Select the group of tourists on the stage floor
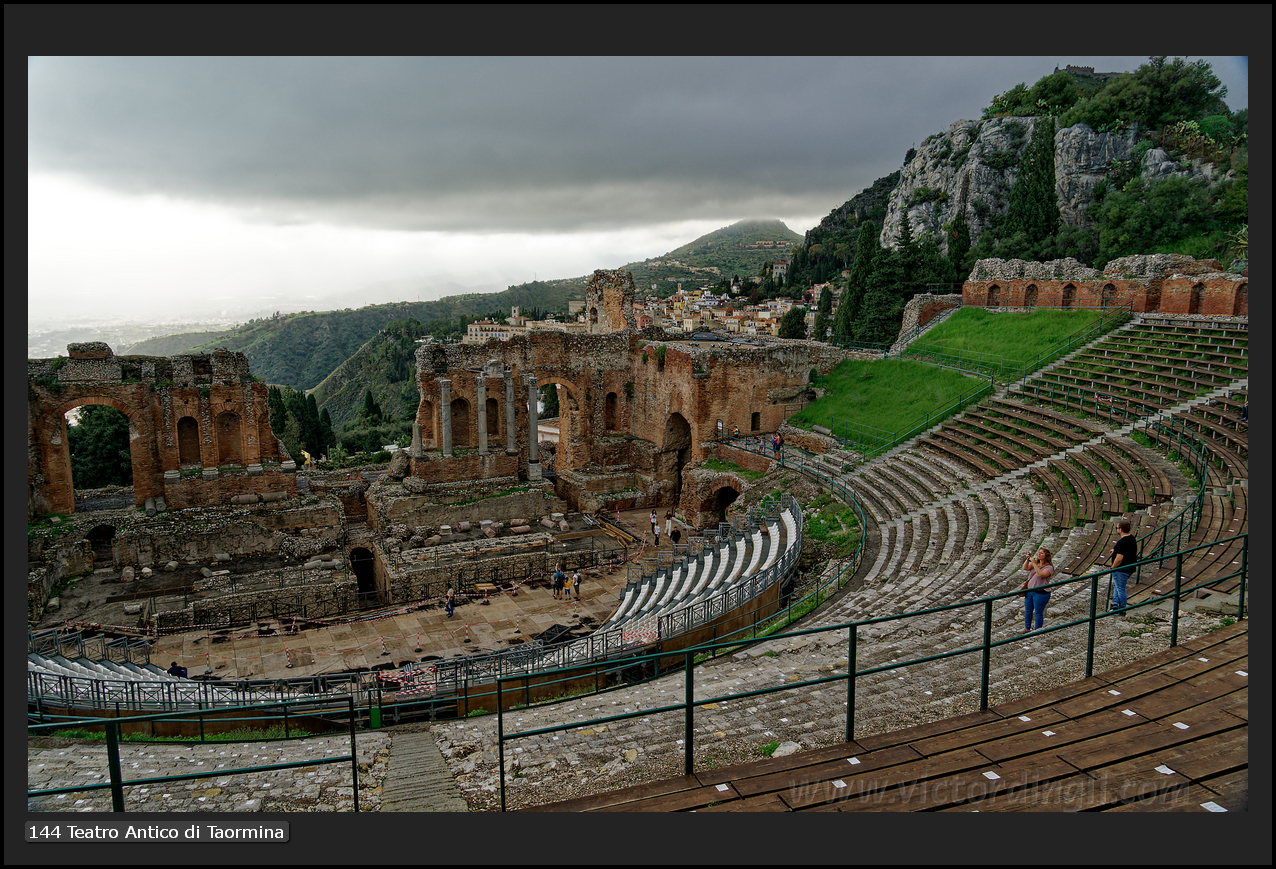This screenshot has height=869, width=1276. tap(566, 582)
